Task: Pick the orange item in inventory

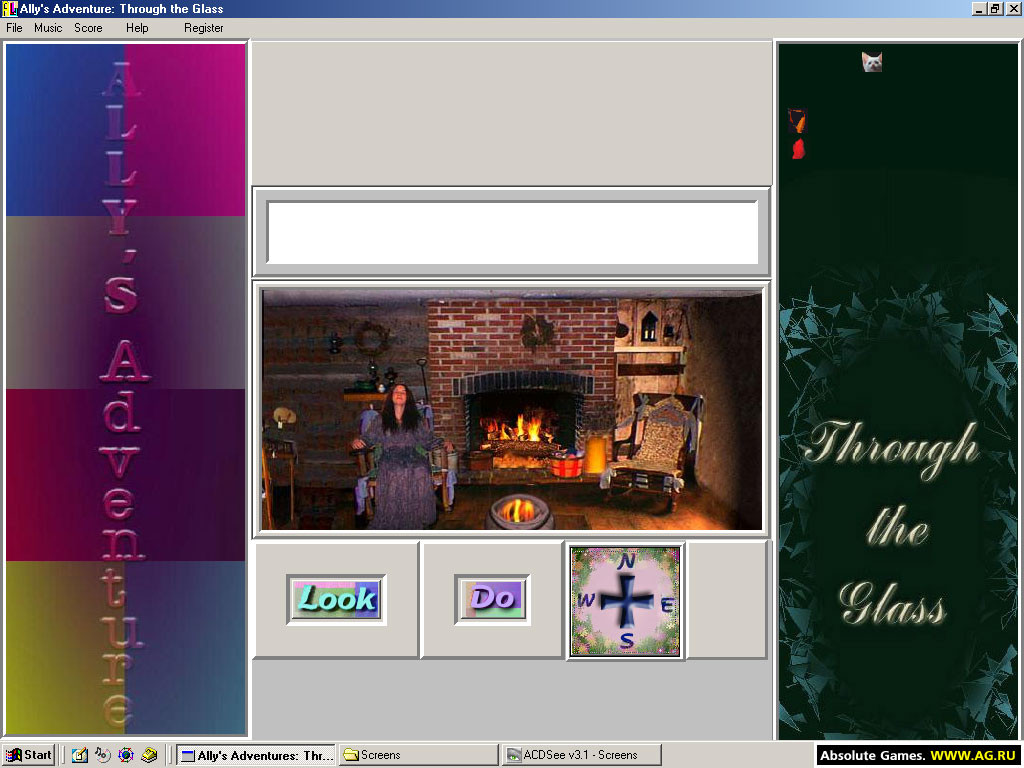Action: [x=797, y=120]
